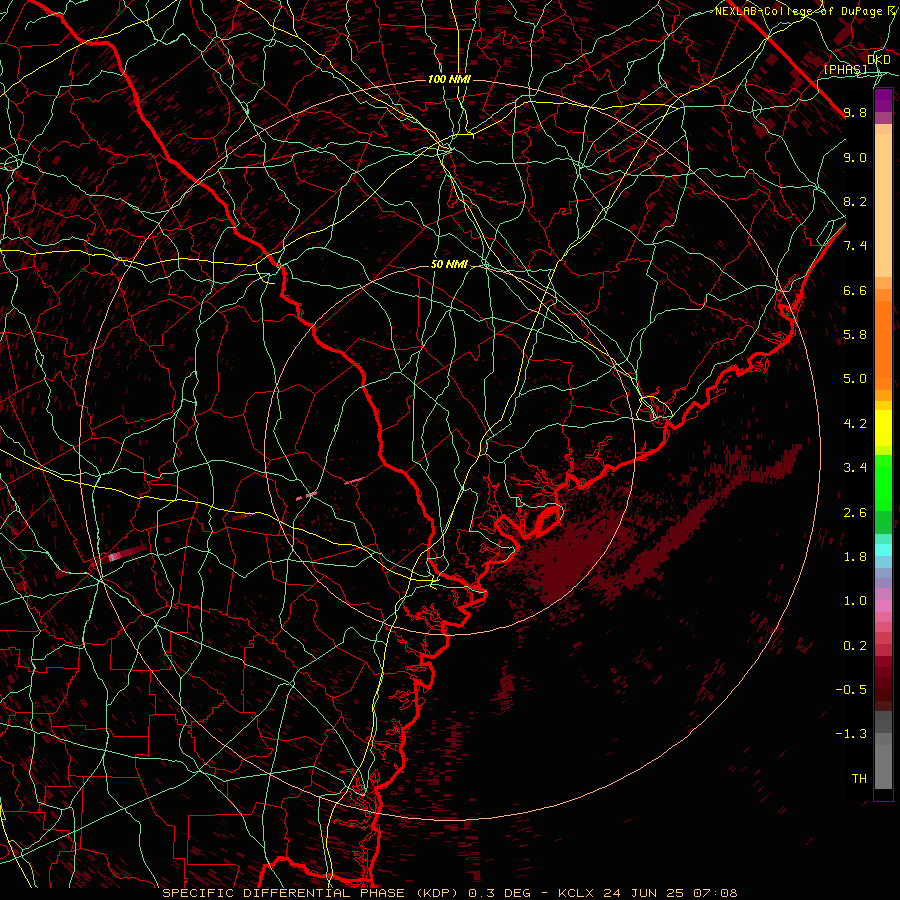Click the [PHAS] legend label

point(845,69)
